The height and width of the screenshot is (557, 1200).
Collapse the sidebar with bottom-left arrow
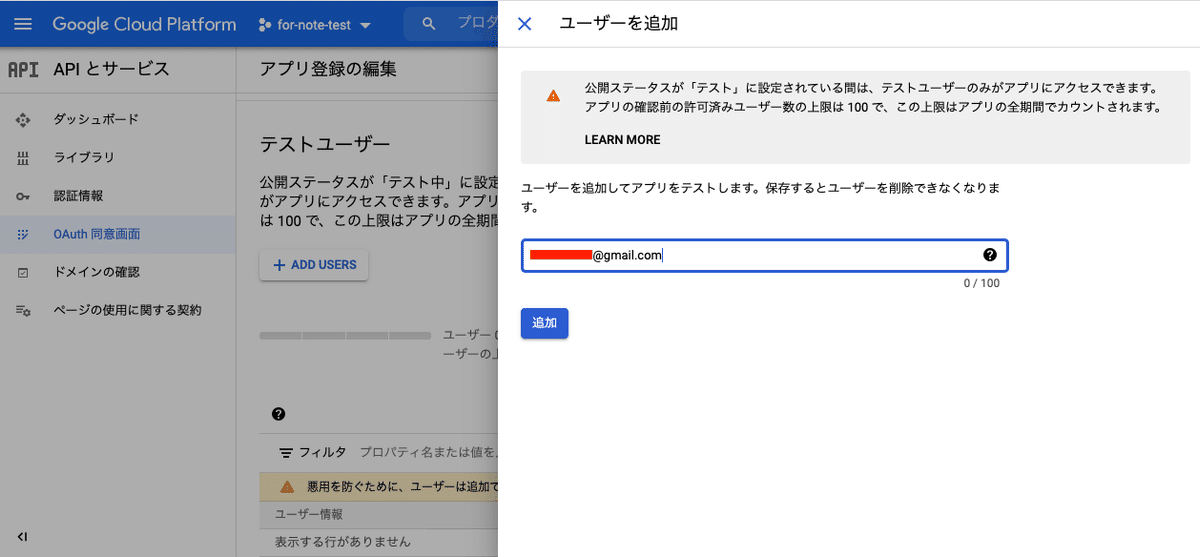pyautogui.click(x=23, y=537)
